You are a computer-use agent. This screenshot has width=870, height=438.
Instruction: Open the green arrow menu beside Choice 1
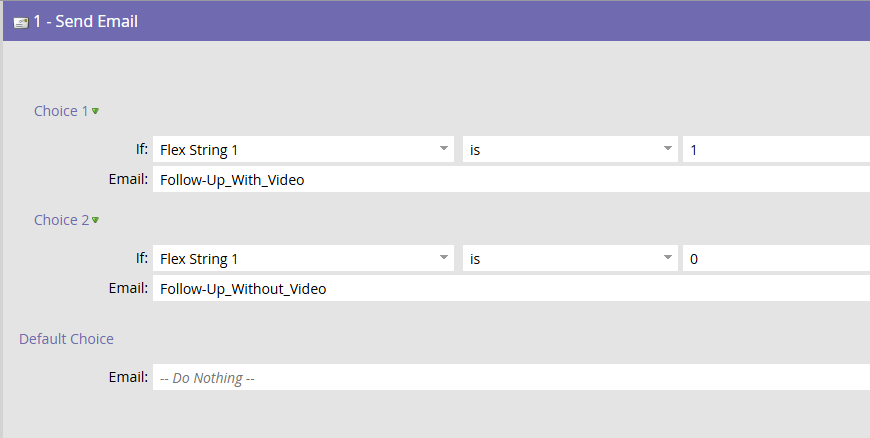[95, 111]
